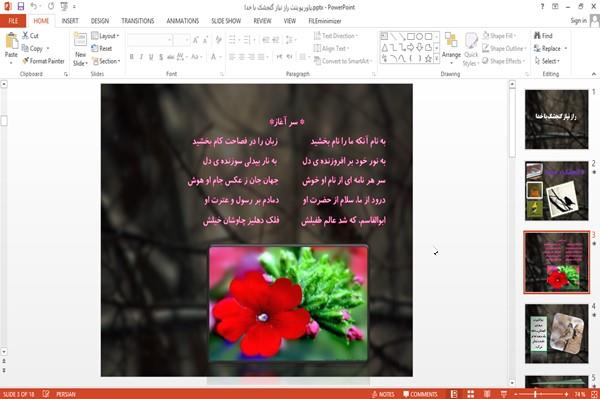This screenshot has height=399, width=600.
Task: Align text left
Action: pyautogui.click(x=232, y=57)
